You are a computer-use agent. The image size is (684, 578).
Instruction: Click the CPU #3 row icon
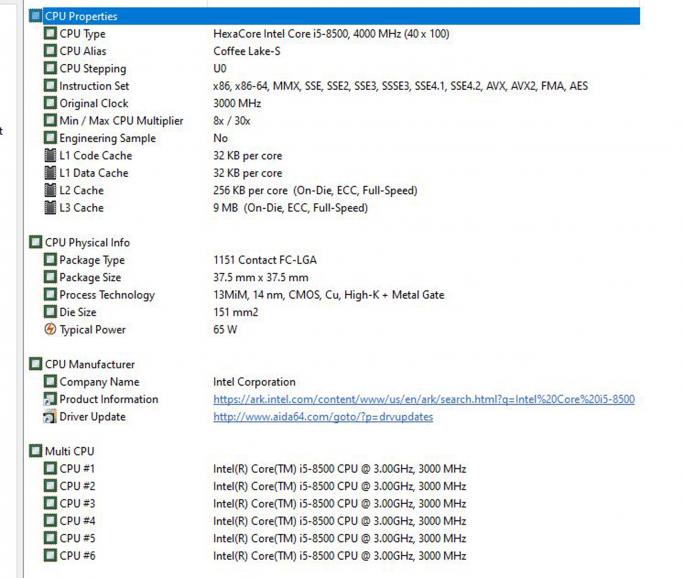pyautogui.click(x=50, y=503)
